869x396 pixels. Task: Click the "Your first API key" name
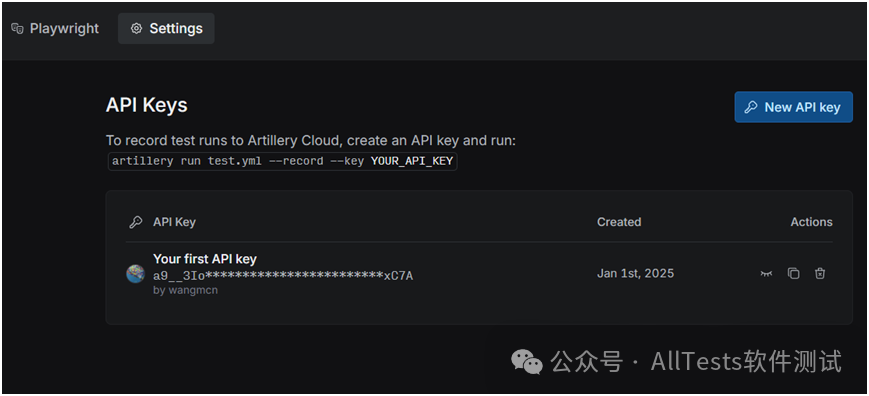point(205,259)
